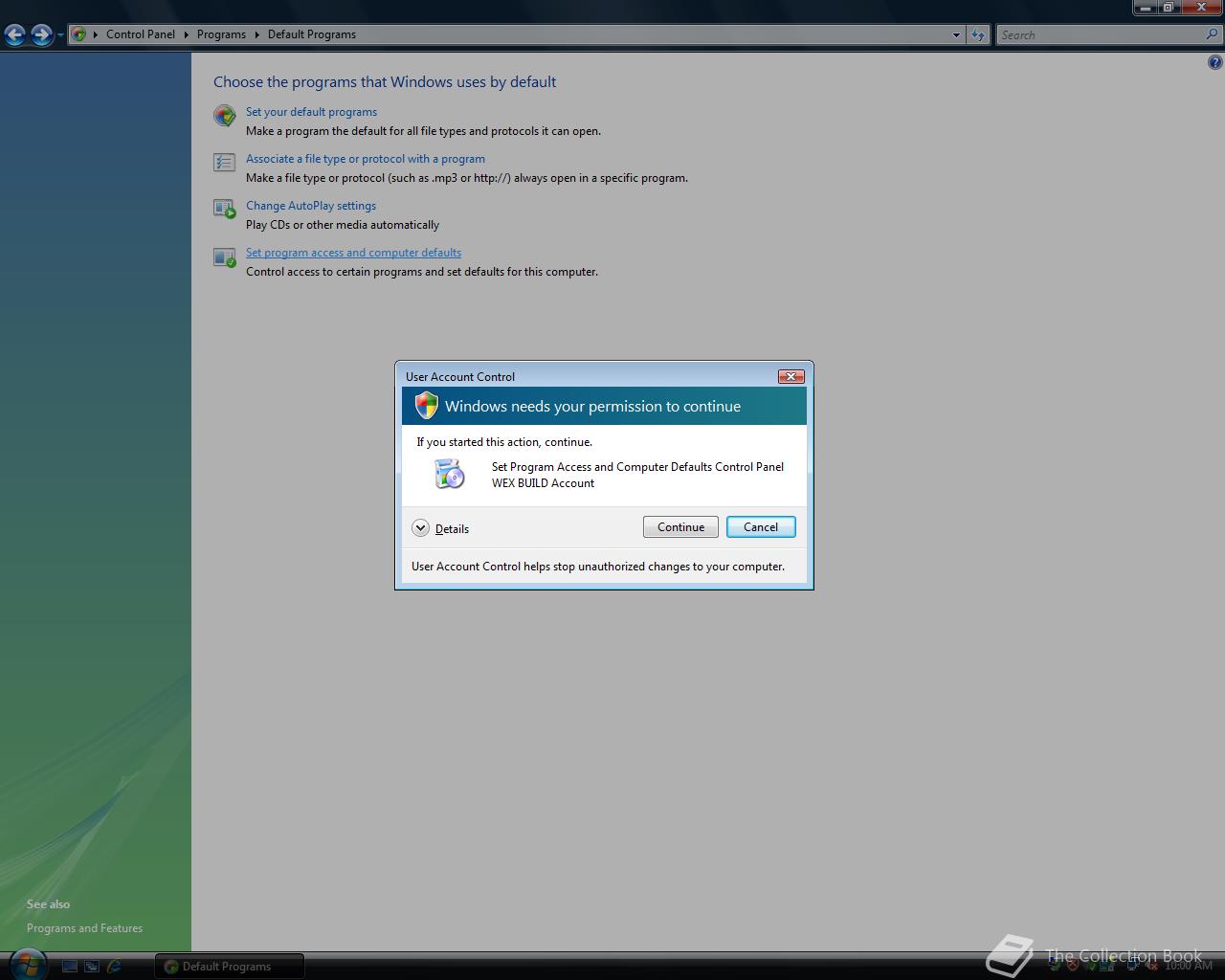
Task: Click the Set your default programs icon
Action: click(225, 116)
